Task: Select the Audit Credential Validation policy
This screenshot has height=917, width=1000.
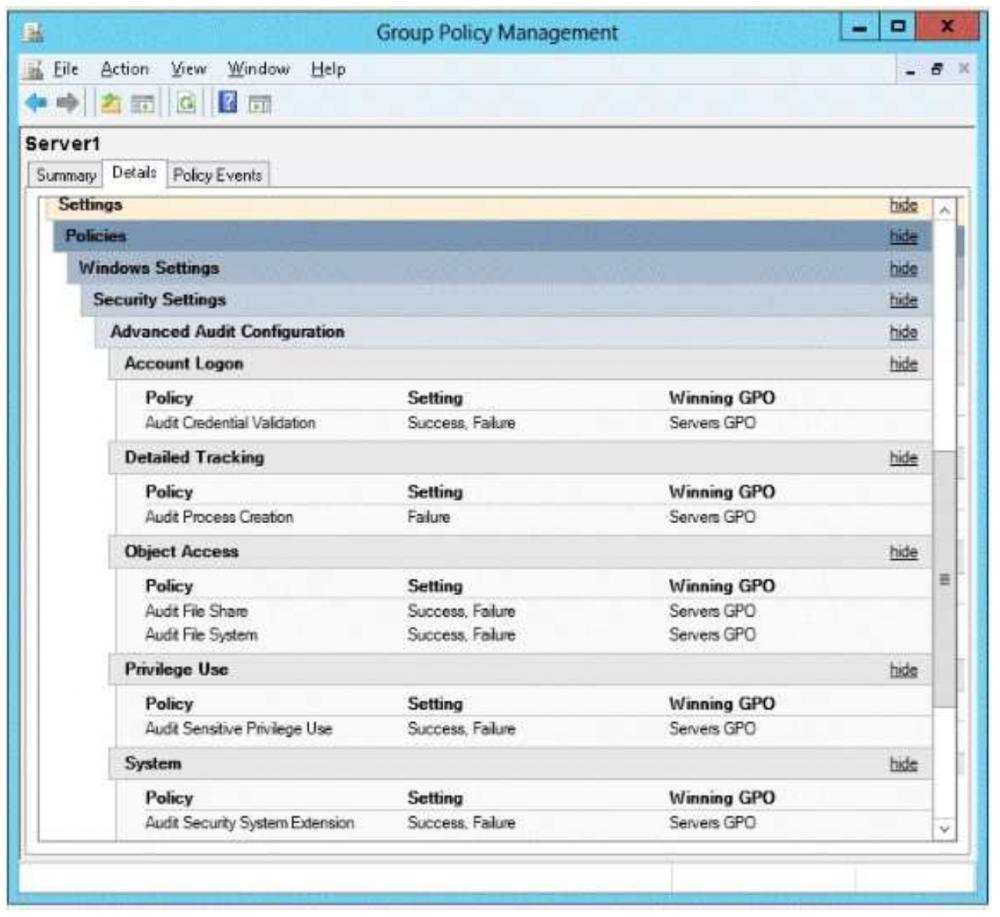Action: pyautogui.click(x=230, y=423)
